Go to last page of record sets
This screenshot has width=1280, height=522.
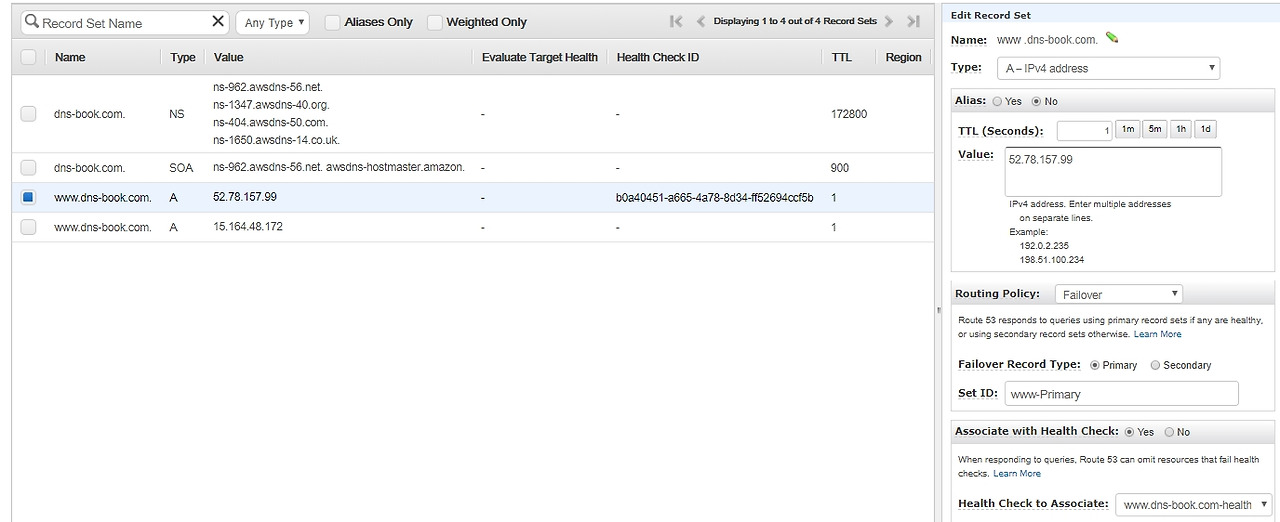pos(913,21)
